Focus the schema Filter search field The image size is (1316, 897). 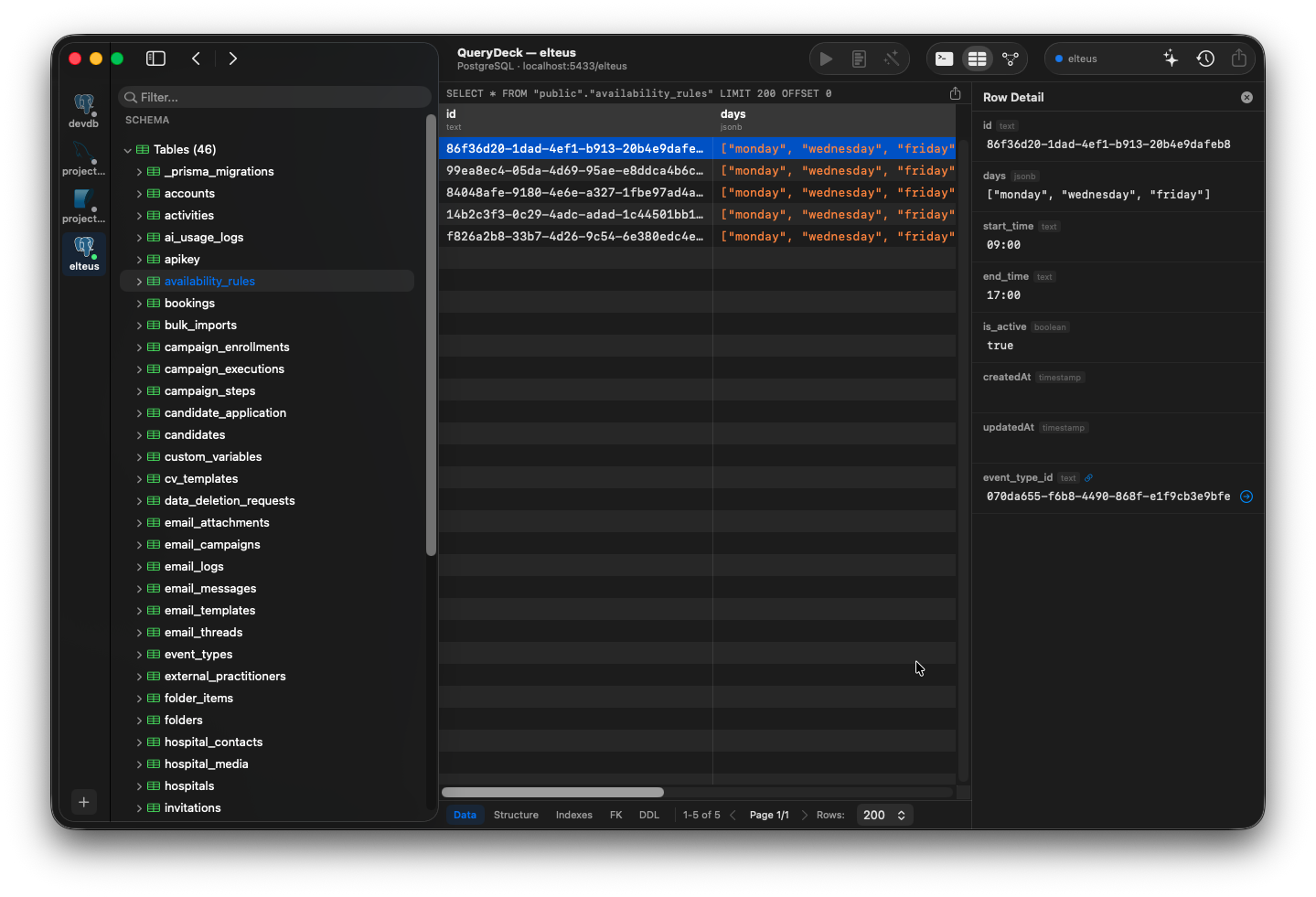click(274, 97)
